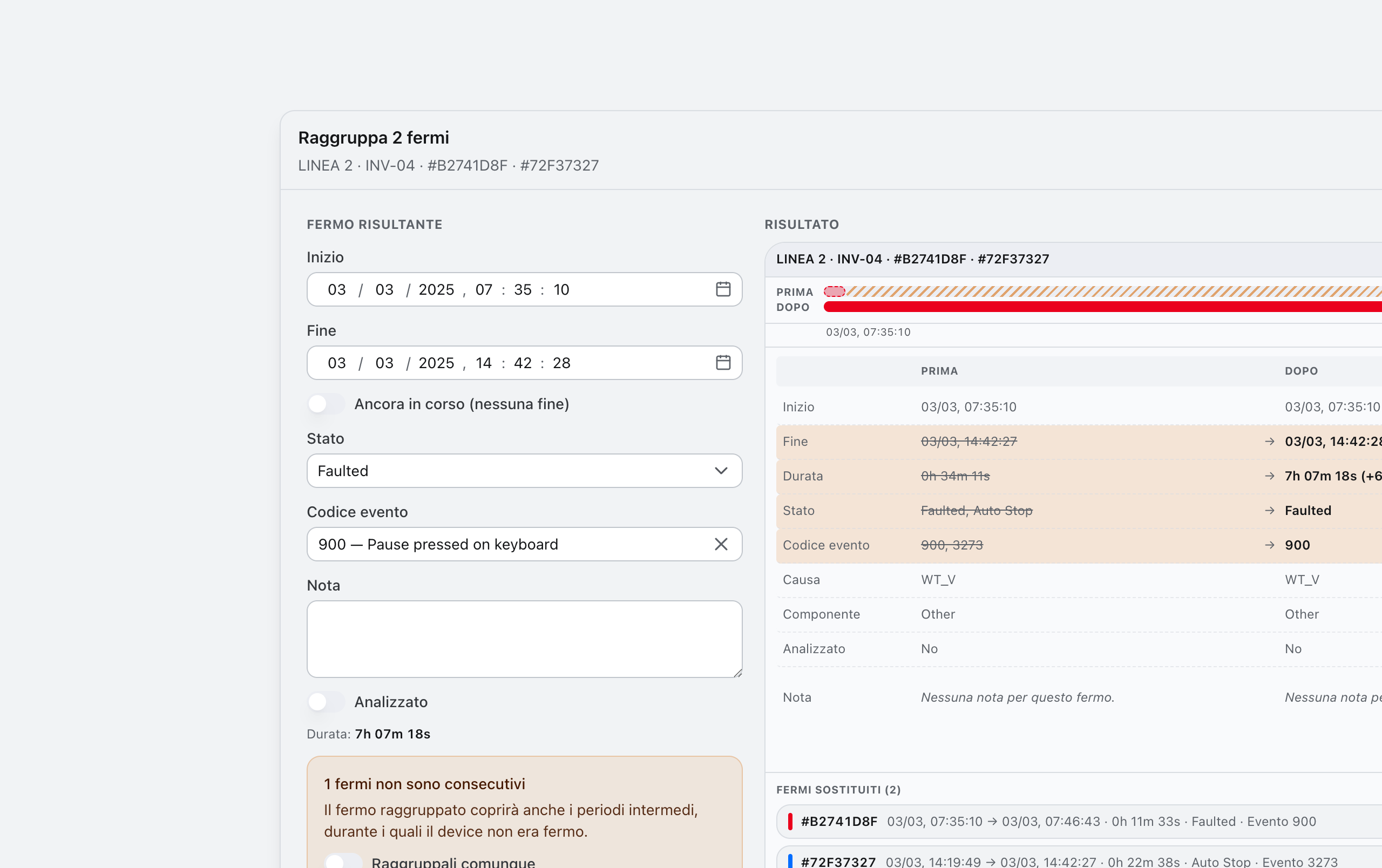Click the PRIMA Componente value Other

tap(938, 614)
